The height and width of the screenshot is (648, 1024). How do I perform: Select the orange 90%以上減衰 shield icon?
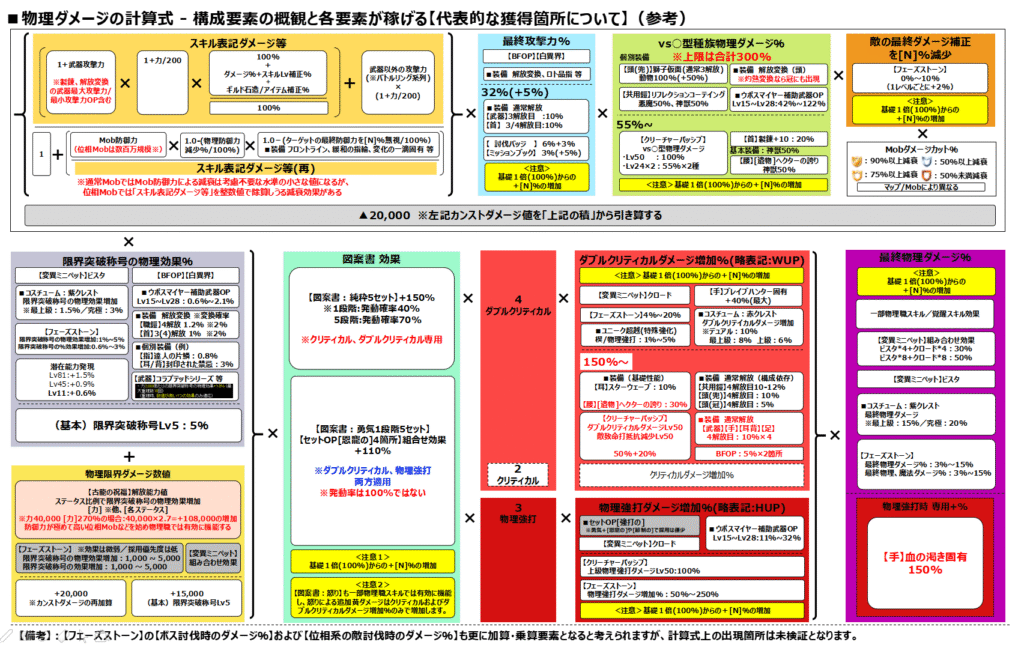857,162
